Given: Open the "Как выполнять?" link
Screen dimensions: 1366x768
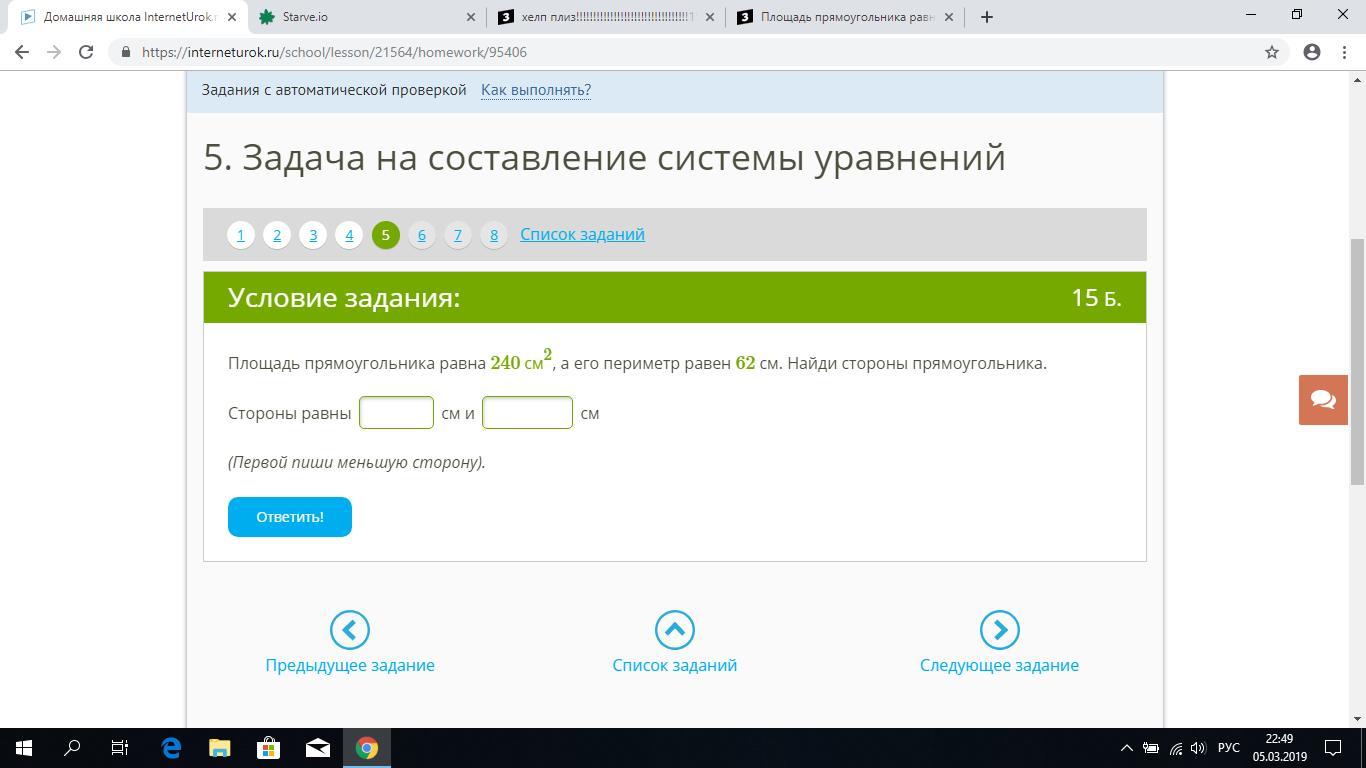Looking at the screenshot, I should (535, 90).
